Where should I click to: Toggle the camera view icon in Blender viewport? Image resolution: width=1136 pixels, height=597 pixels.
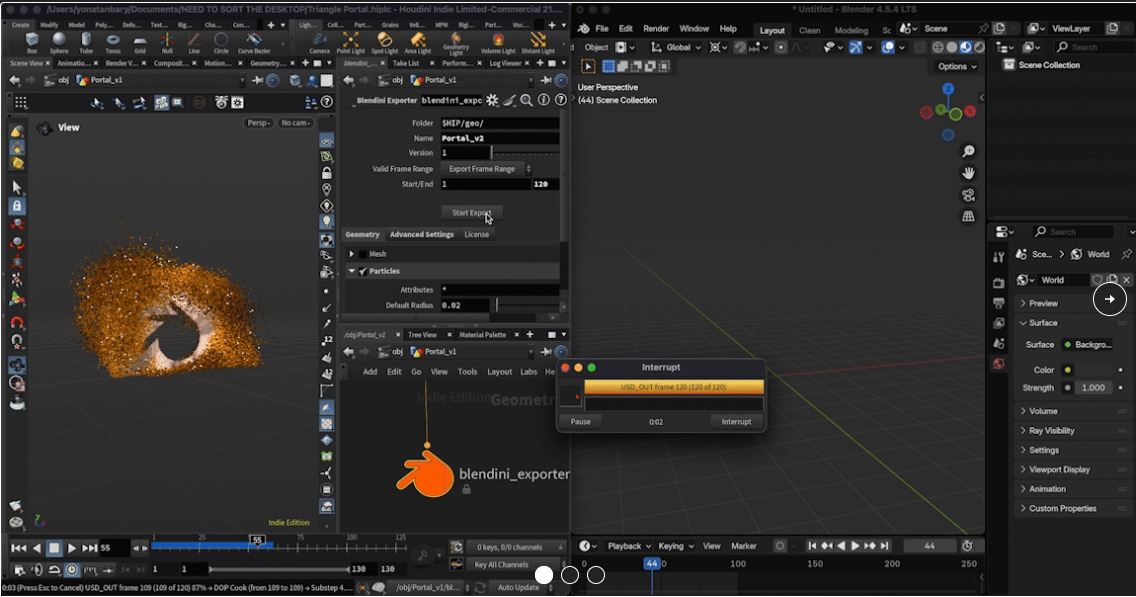click(x=969, y=195)
